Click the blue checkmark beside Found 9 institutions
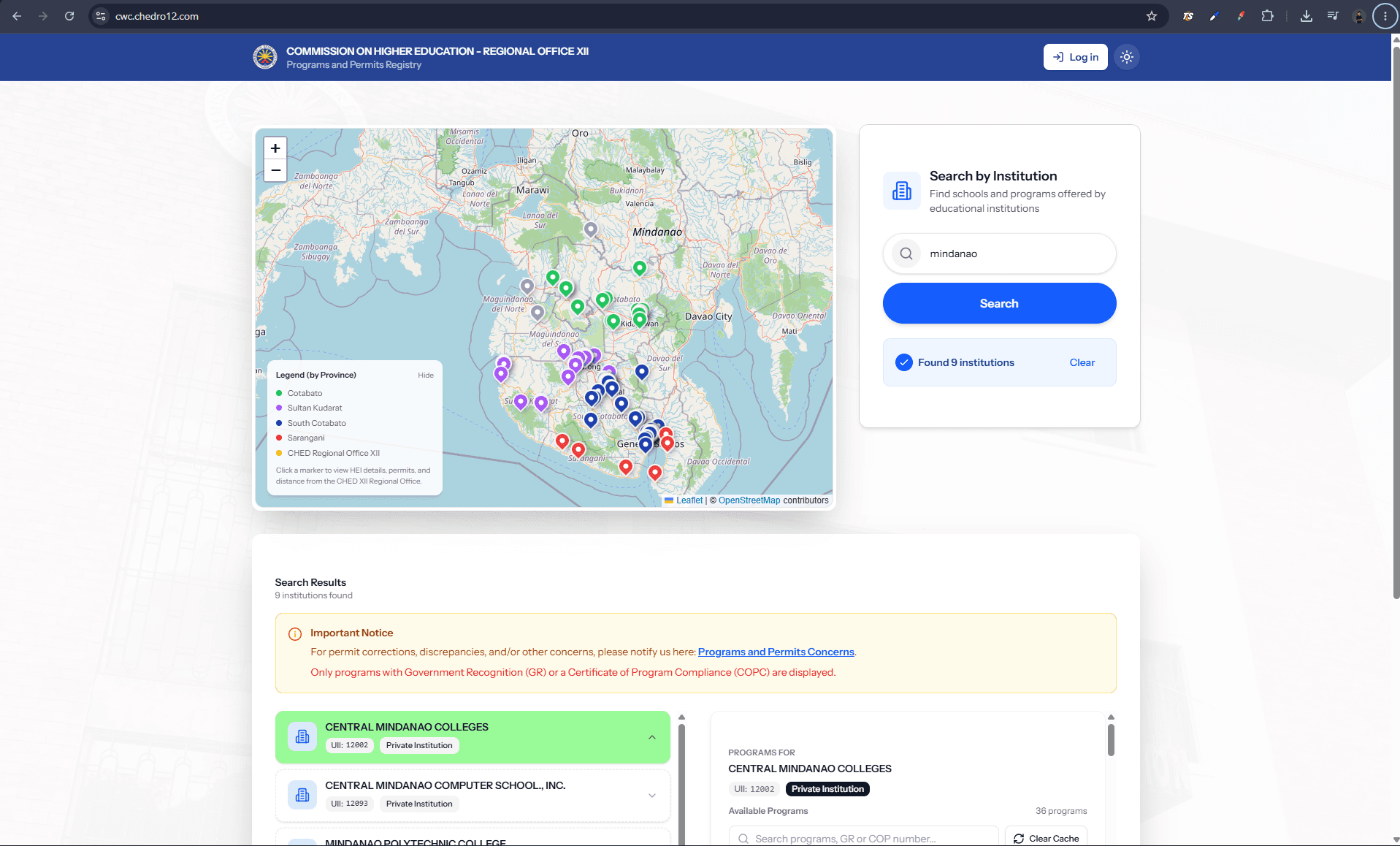 [x=904, y=362]
